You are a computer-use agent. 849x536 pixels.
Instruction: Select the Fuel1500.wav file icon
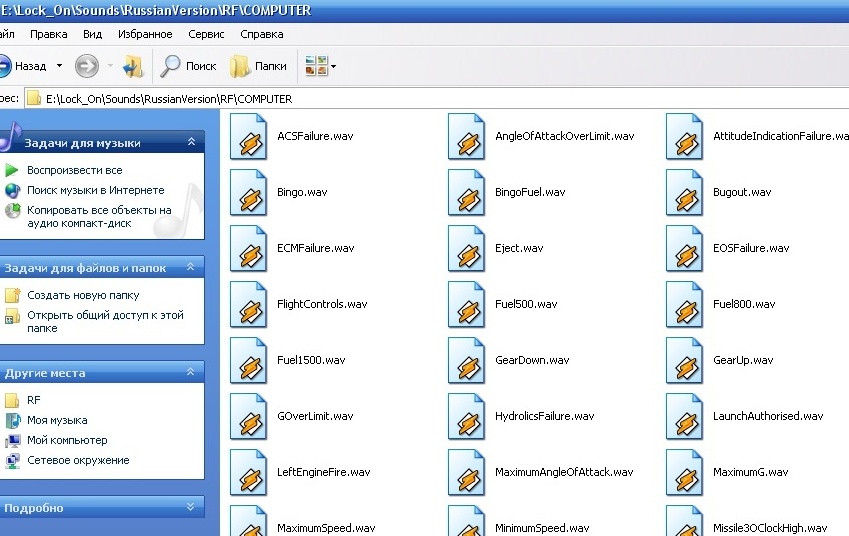[x=249, y=361]
